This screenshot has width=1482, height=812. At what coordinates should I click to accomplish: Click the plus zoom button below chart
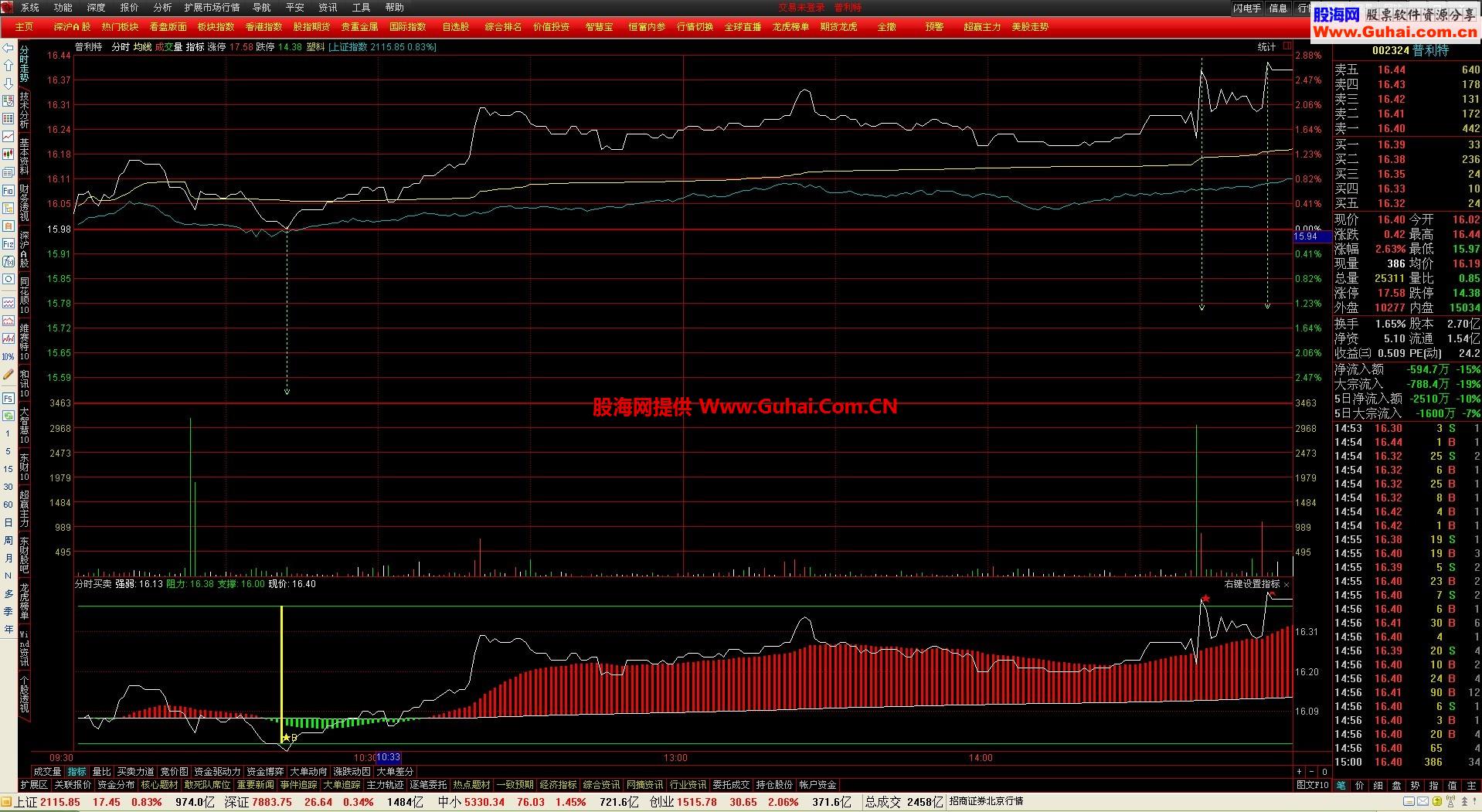coord(1300,771)
